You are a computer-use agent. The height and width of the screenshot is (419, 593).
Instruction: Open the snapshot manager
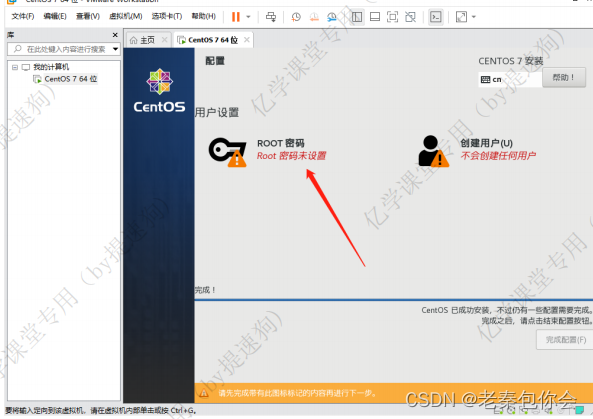tap(332, 17)
